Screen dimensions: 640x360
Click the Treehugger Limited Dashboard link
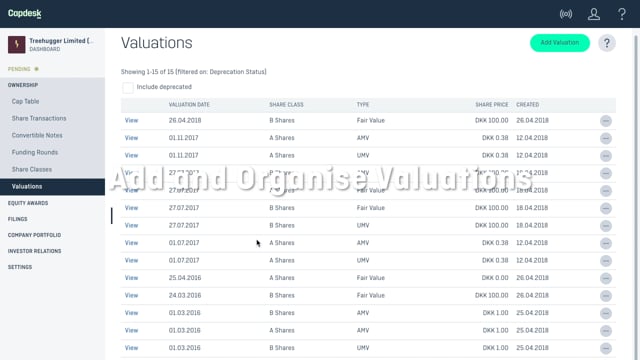tap(61, 44)
